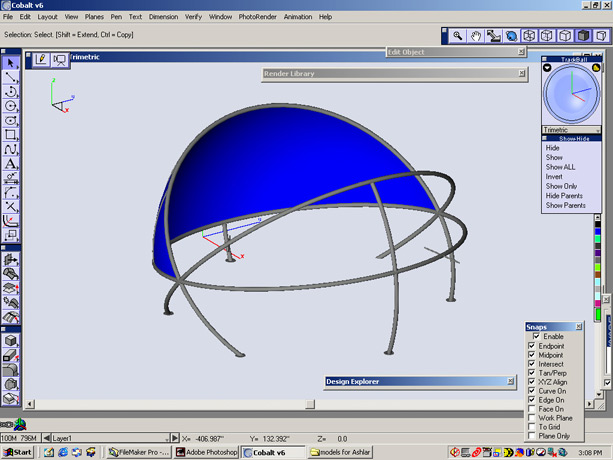This screenshot has height=460, width=613.
Task: Open the Planes menu
Action: [94, 17]
